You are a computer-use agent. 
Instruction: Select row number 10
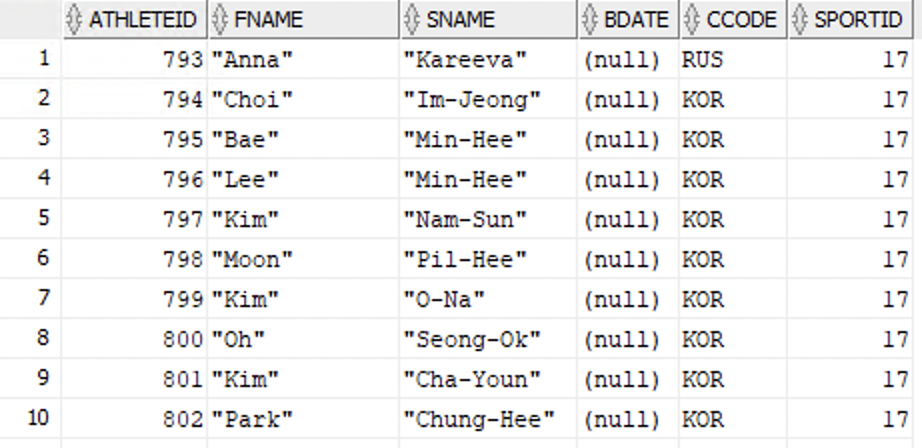click(x=38, y=417)
